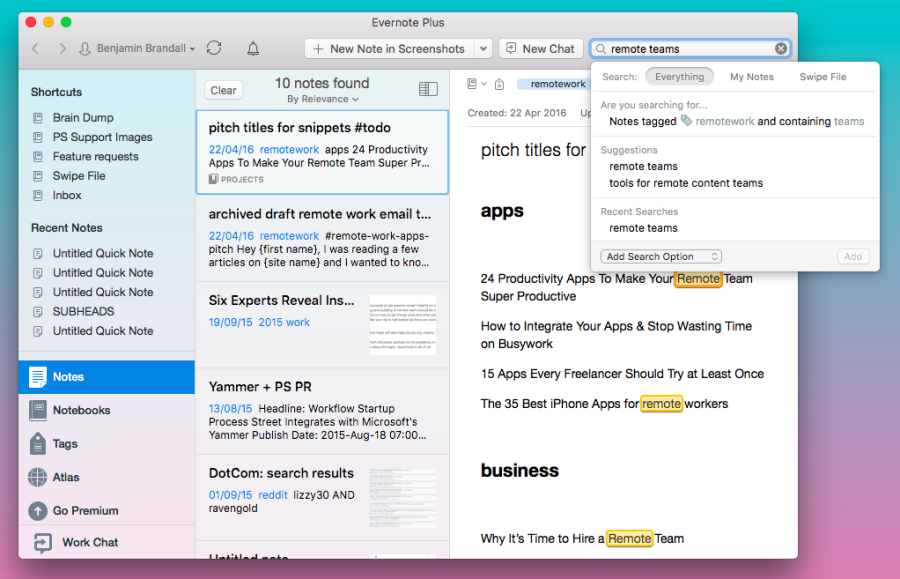Open the Feature requests shortcut
Image resolution: width=900 pixels, height=579 pixels.
pos(96,157)
